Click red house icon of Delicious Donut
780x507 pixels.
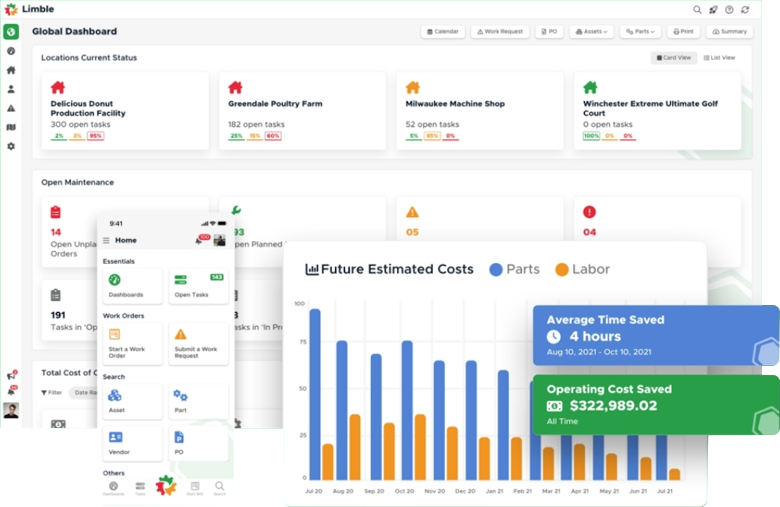(x=58, y=88)
